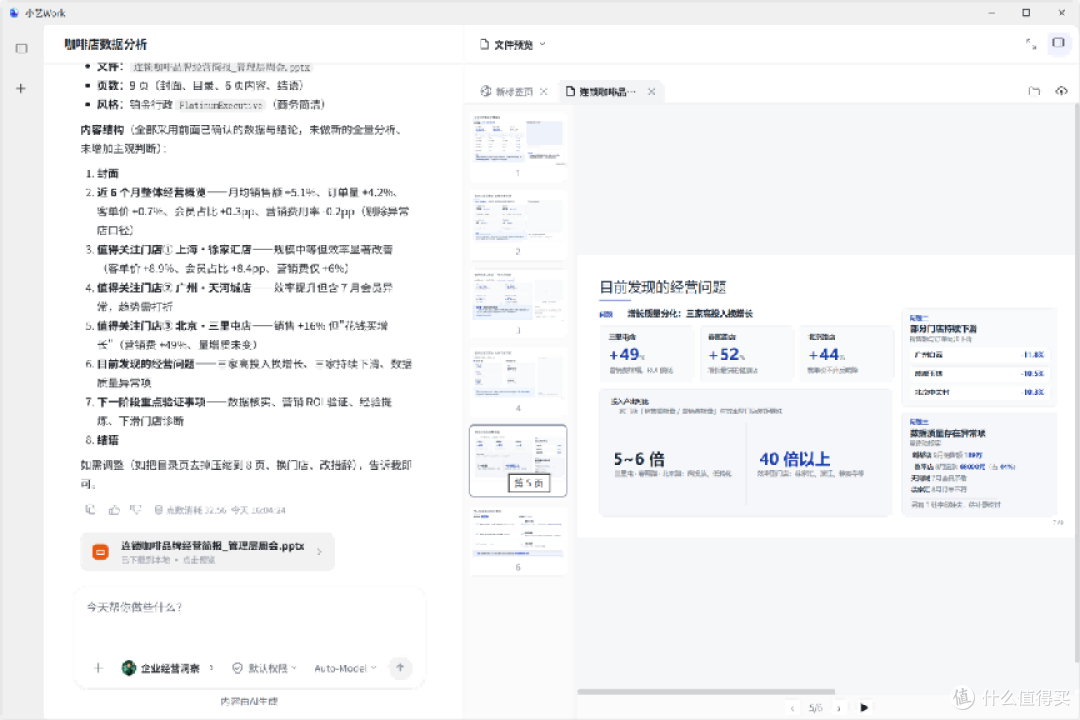Toggle the preview side panel icon
Screen dimensions: 1080x720
coord(1059,43)
